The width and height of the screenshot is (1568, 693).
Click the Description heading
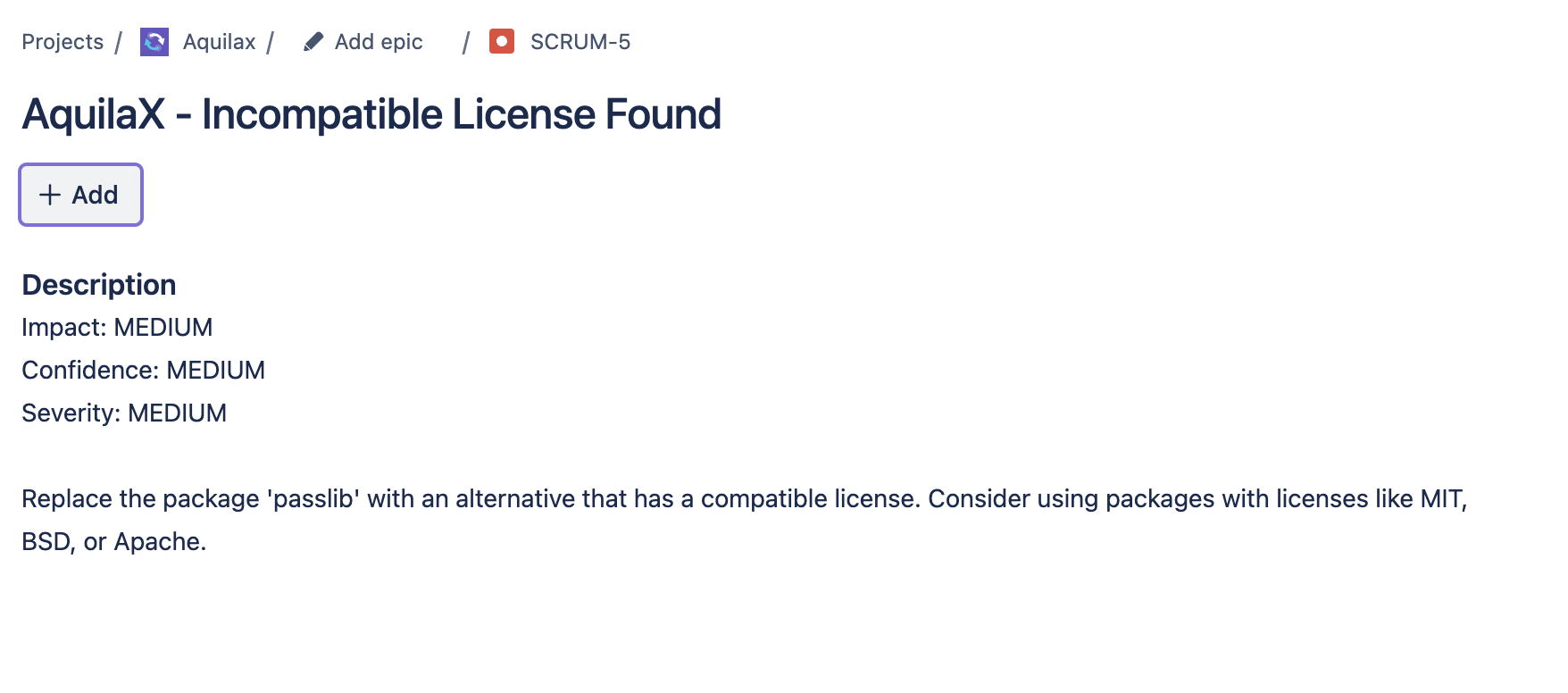99,285
